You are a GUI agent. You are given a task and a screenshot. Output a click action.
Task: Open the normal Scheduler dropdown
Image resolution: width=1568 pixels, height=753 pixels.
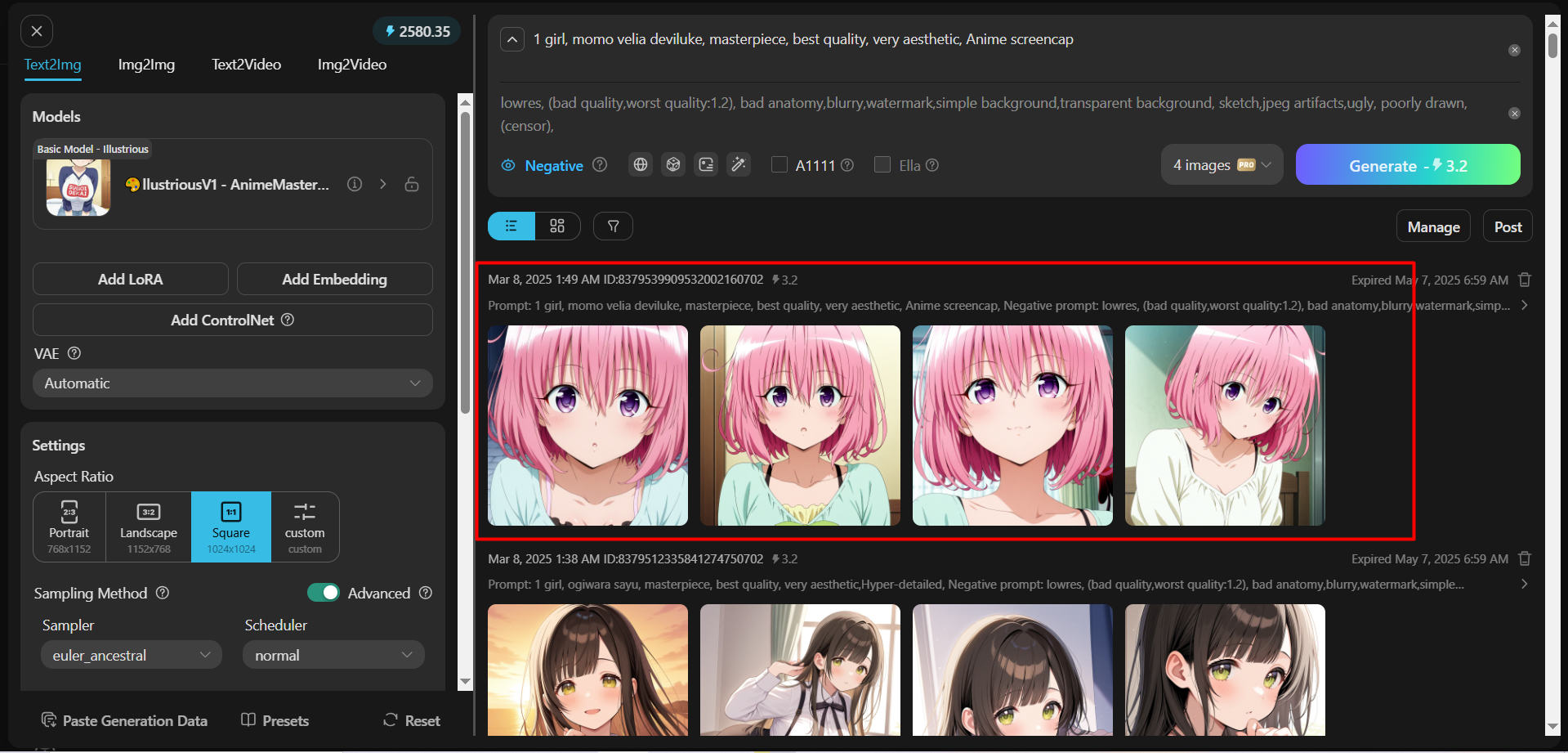coord(333,655)
